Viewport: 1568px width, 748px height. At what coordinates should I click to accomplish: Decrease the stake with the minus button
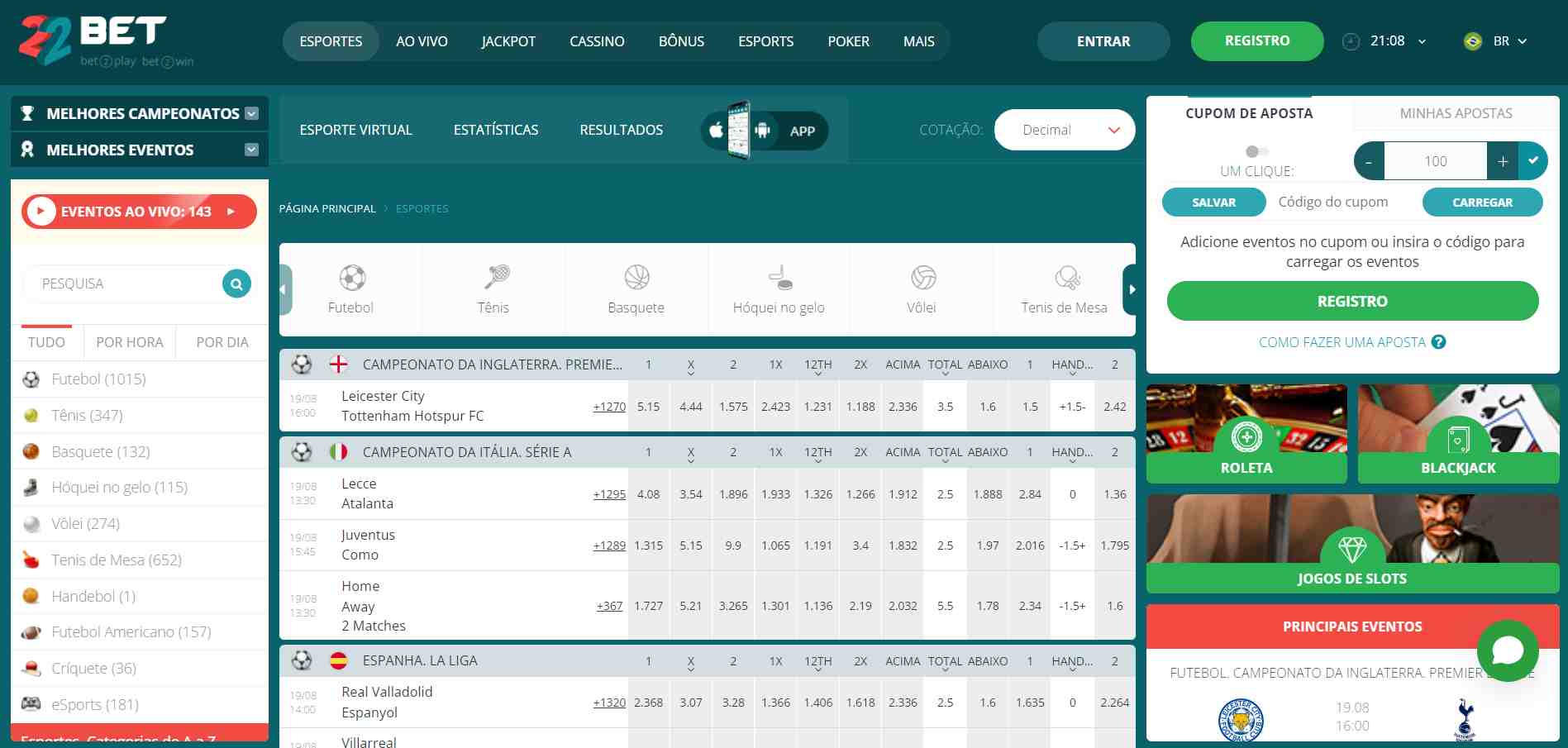[1369, 161]
